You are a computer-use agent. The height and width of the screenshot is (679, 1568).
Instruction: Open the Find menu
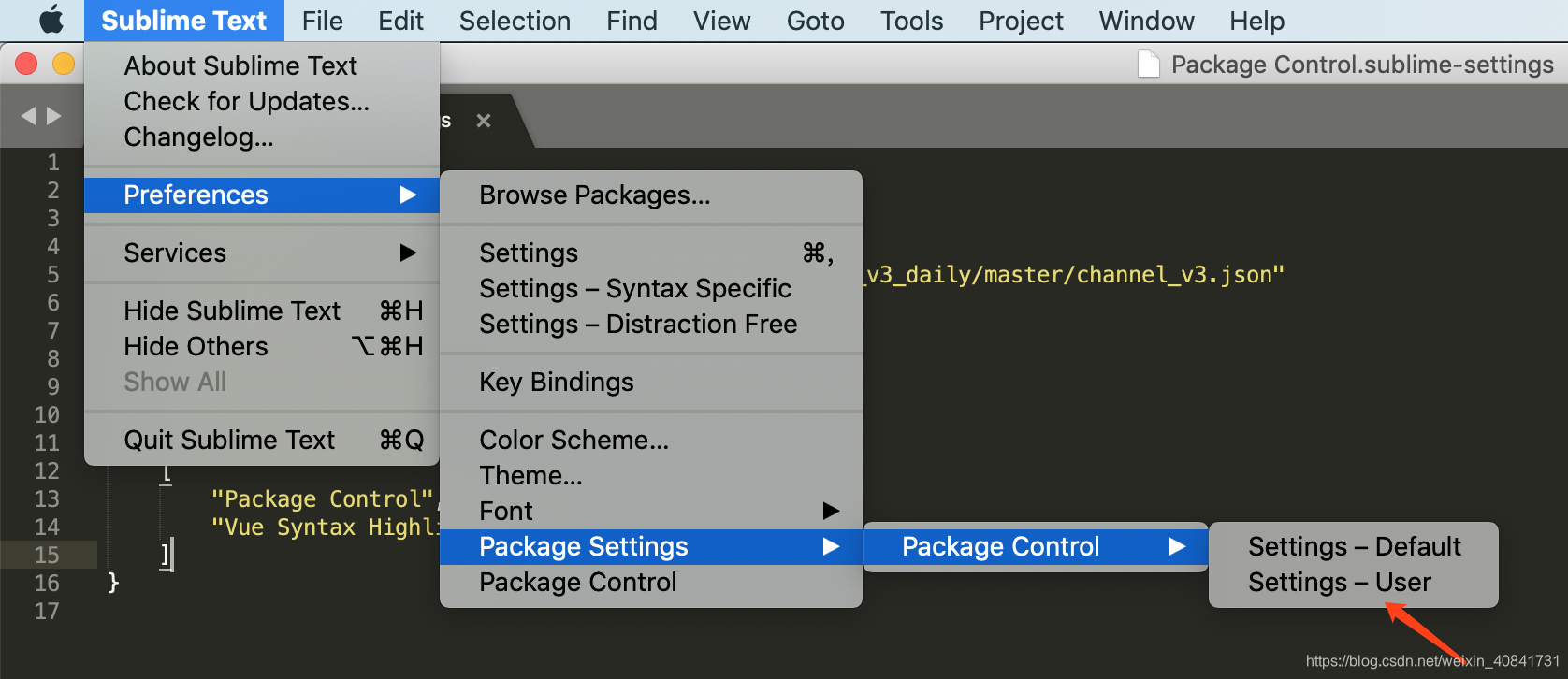click(x=632, y=21)
